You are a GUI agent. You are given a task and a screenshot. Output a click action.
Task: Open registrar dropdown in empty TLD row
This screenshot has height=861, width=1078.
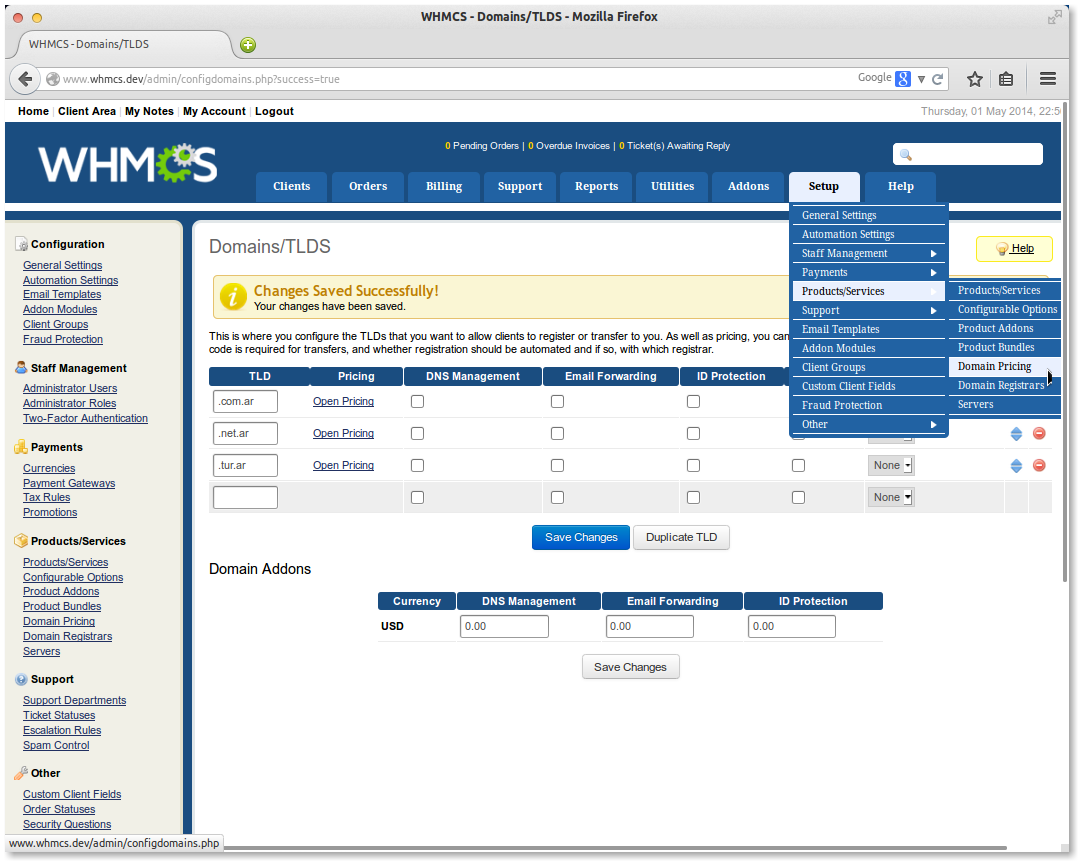click(x=891, y=497)
